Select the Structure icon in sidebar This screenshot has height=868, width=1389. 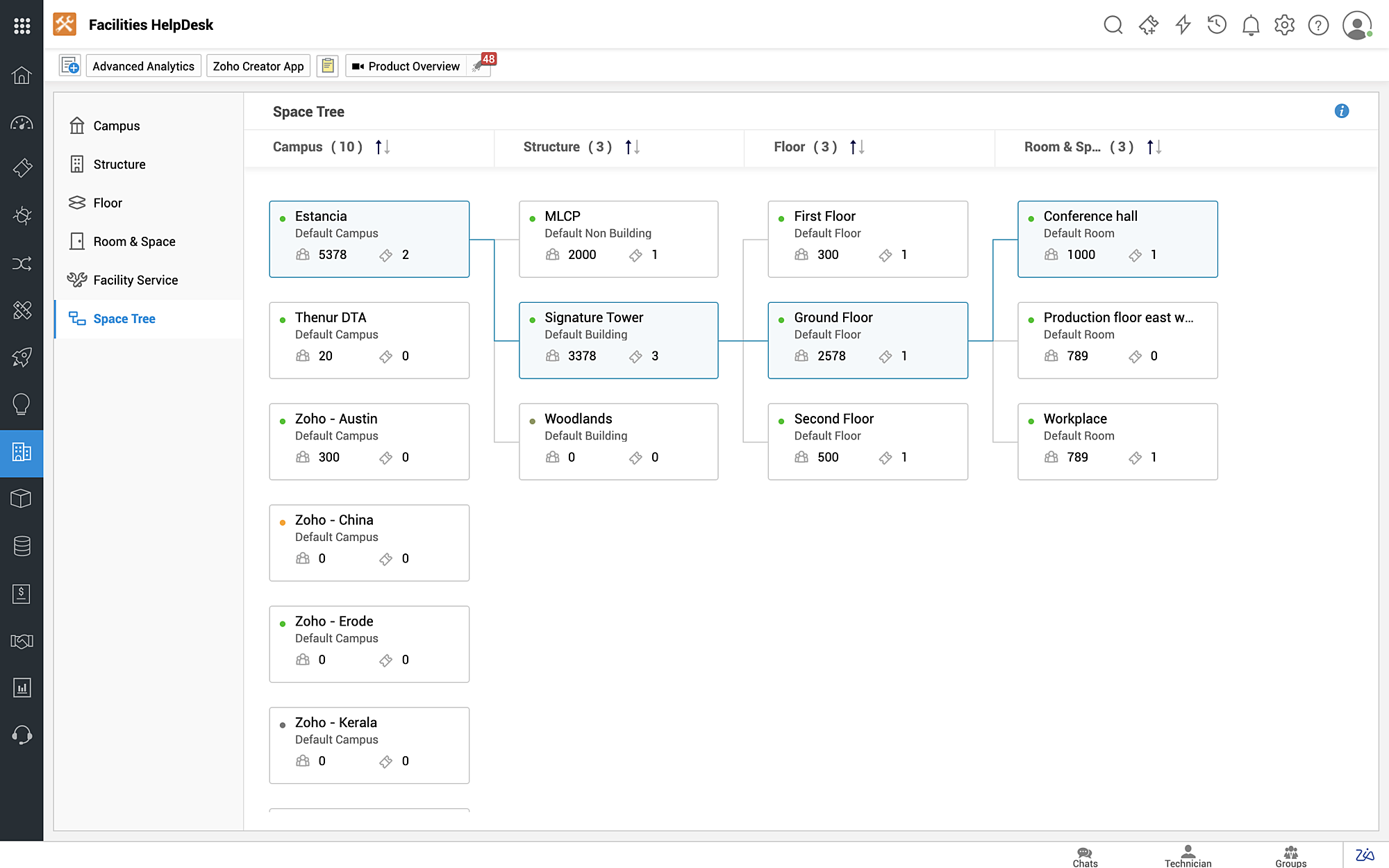77,164
